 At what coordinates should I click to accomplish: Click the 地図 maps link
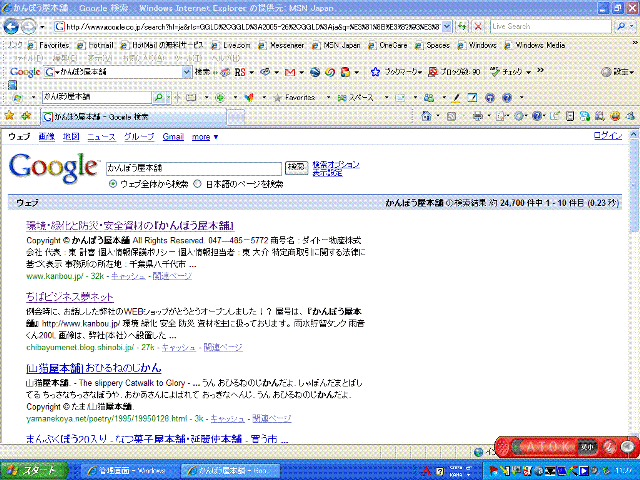pyautogui.click(x=71, y=137)
